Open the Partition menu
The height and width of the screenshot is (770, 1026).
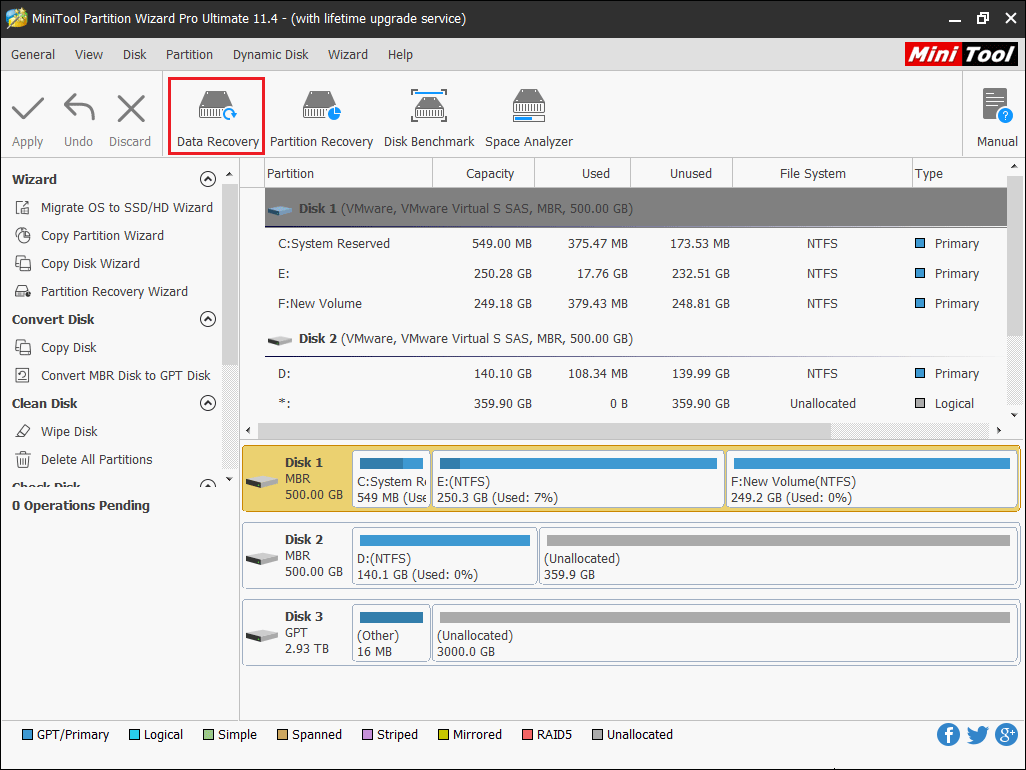189,55
